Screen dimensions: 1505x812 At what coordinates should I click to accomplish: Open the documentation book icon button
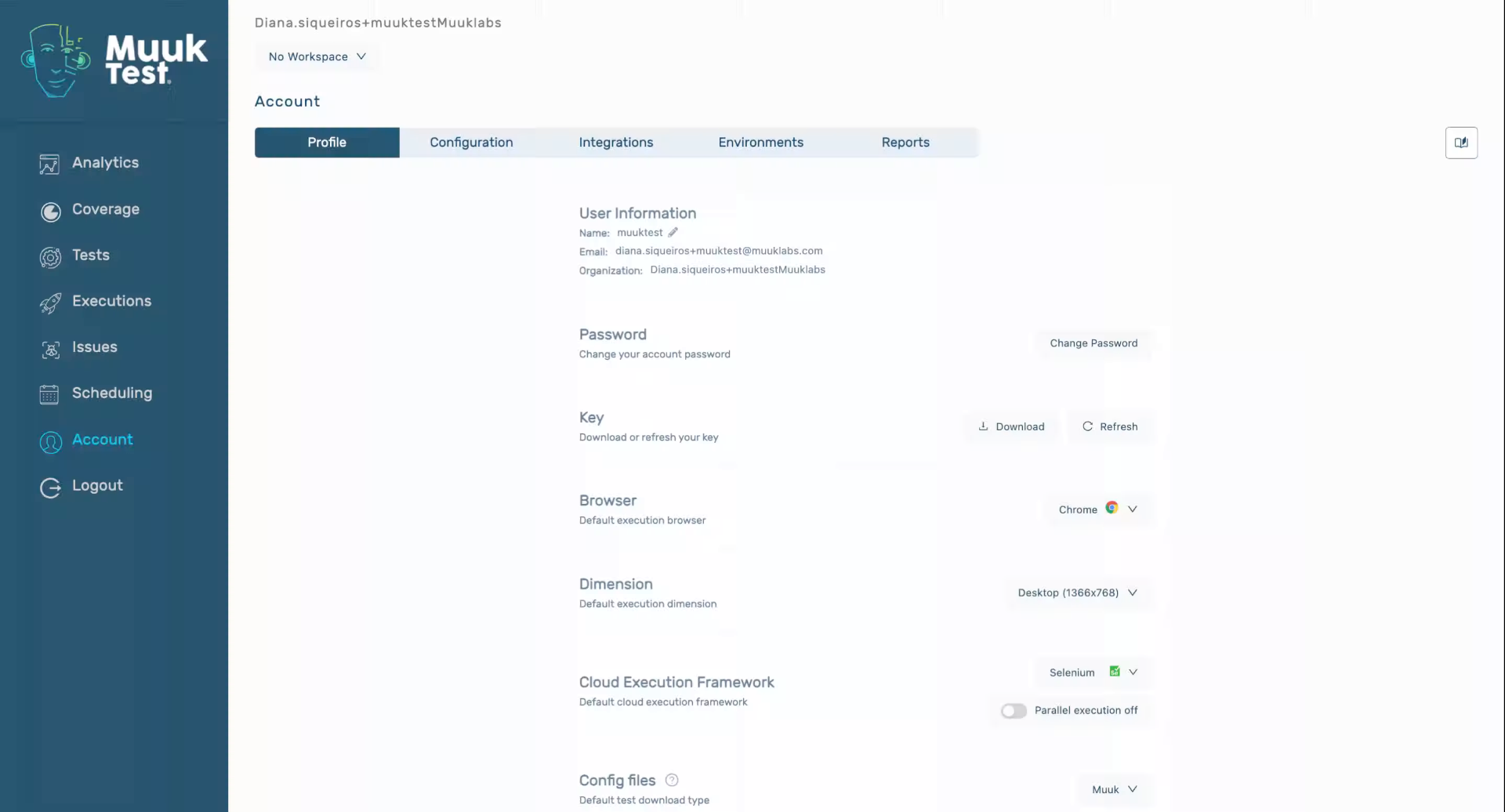coord(1461,143)
